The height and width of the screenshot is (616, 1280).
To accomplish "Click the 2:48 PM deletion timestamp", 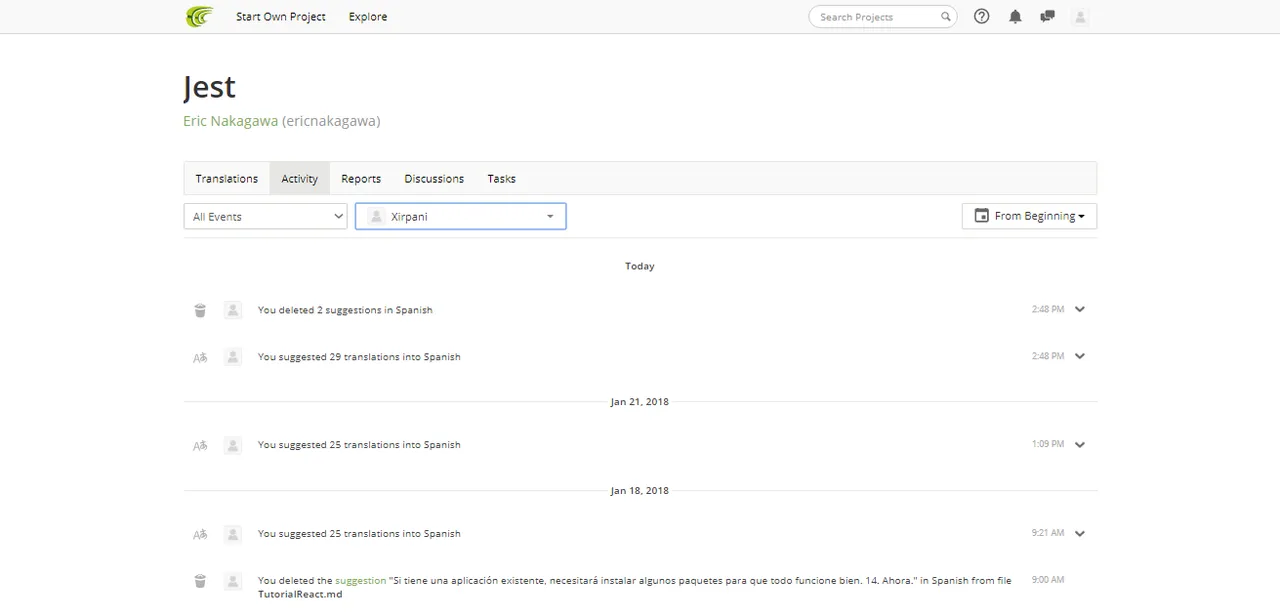I will pyautogui.click(x=1048, y=310).
